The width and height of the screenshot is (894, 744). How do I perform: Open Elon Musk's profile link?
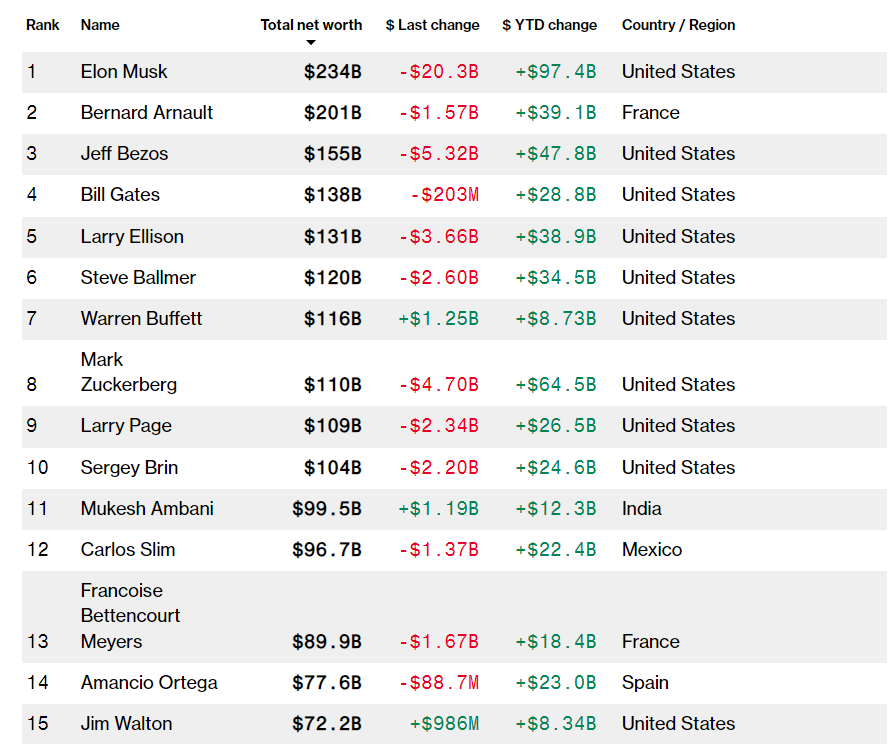coord(124,72)
